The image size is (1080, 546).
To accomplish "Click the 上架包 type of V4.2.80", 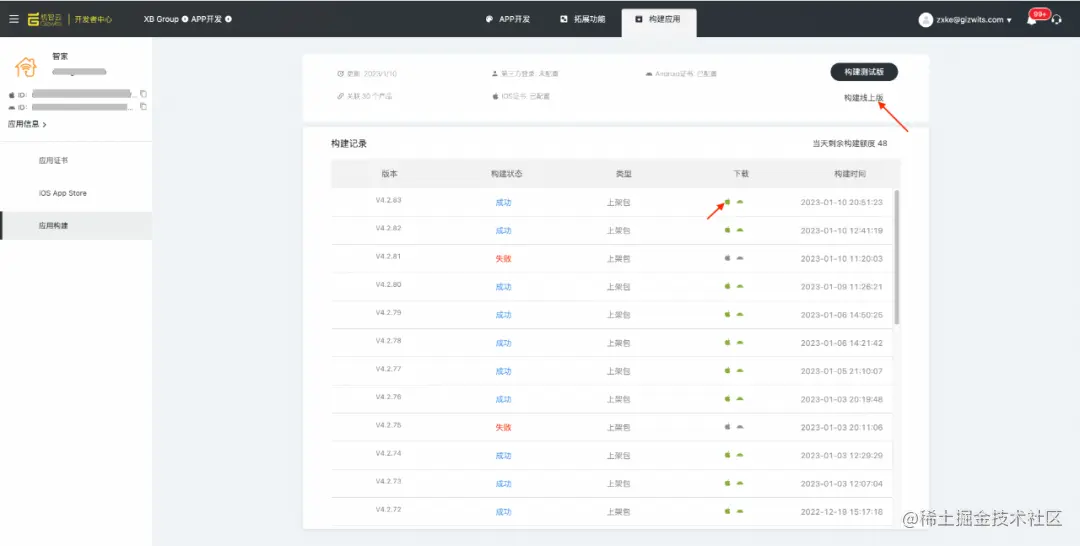I will click(x=619, y=287).
